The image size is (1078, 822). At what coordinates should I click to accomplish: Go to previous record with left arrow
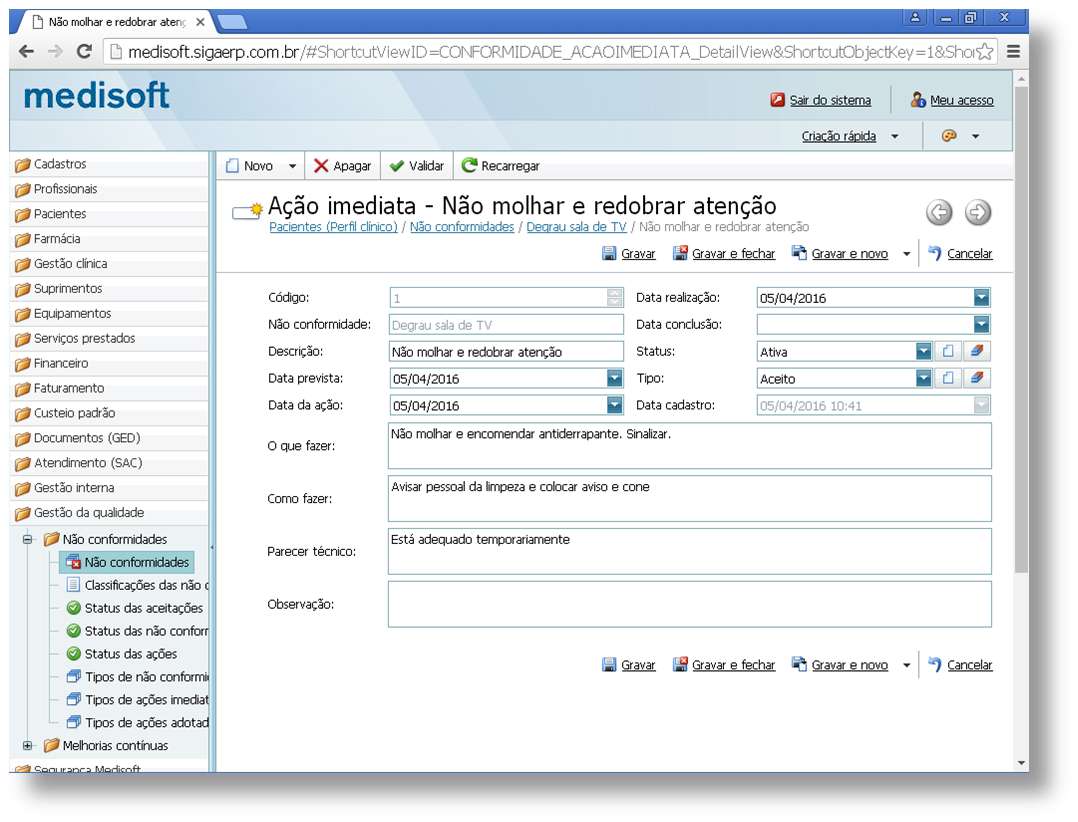tap(938, 212)
